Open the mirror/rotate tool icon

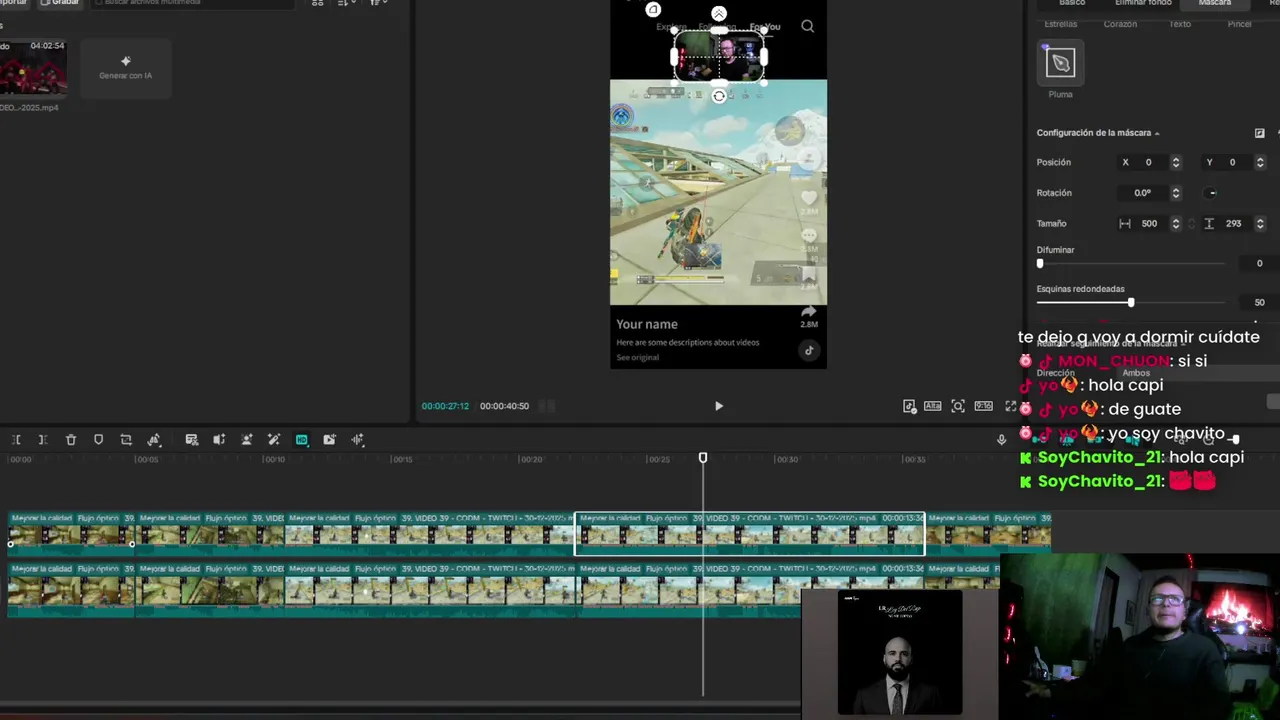(x=154, y=440)
